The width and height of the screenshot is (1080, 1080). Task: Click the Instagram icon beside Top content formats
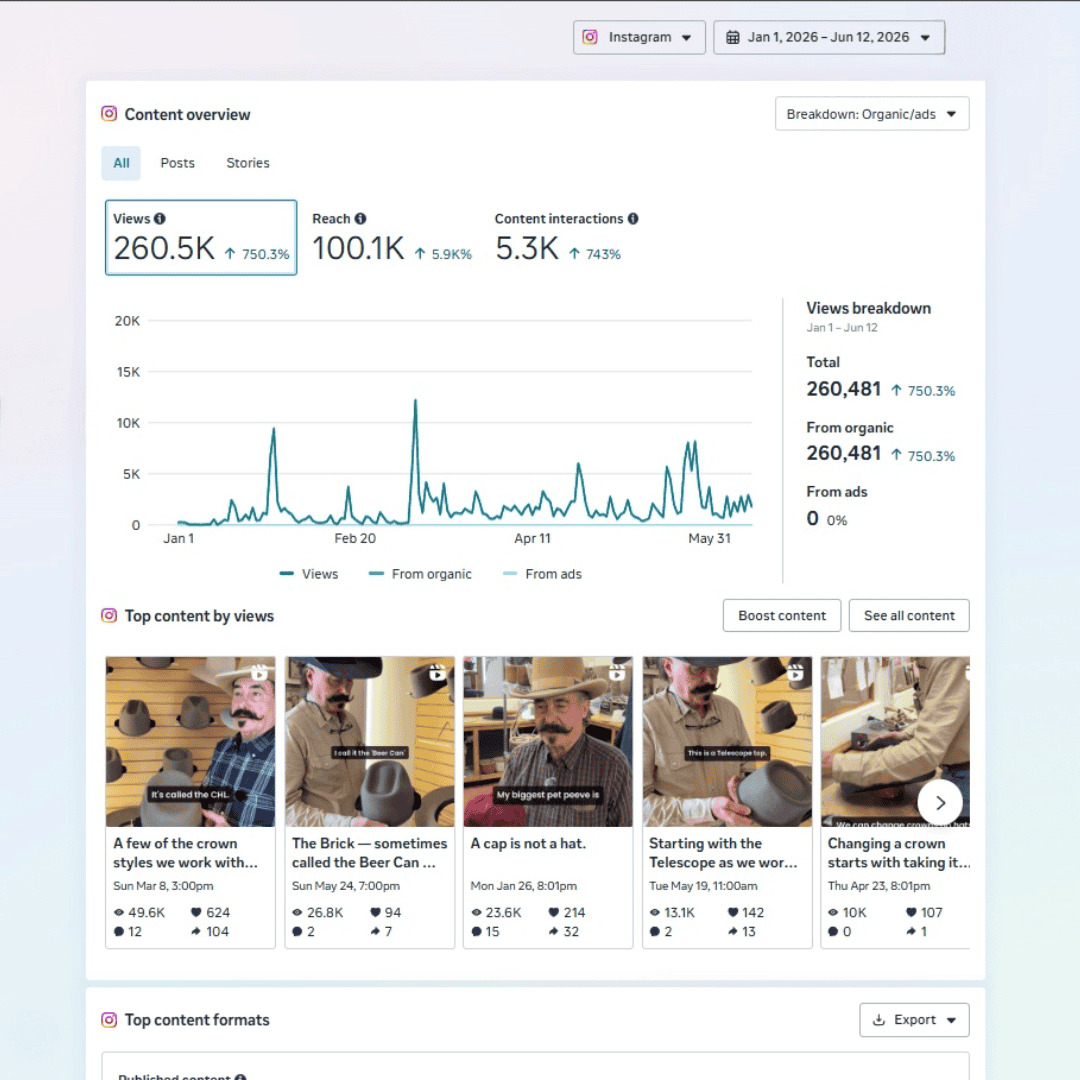[x=109, y=1019]
